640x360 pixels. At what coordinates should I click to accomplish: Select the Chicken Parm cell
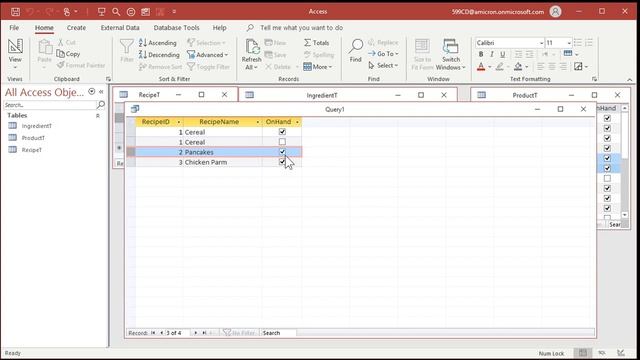tap(223, 162)
